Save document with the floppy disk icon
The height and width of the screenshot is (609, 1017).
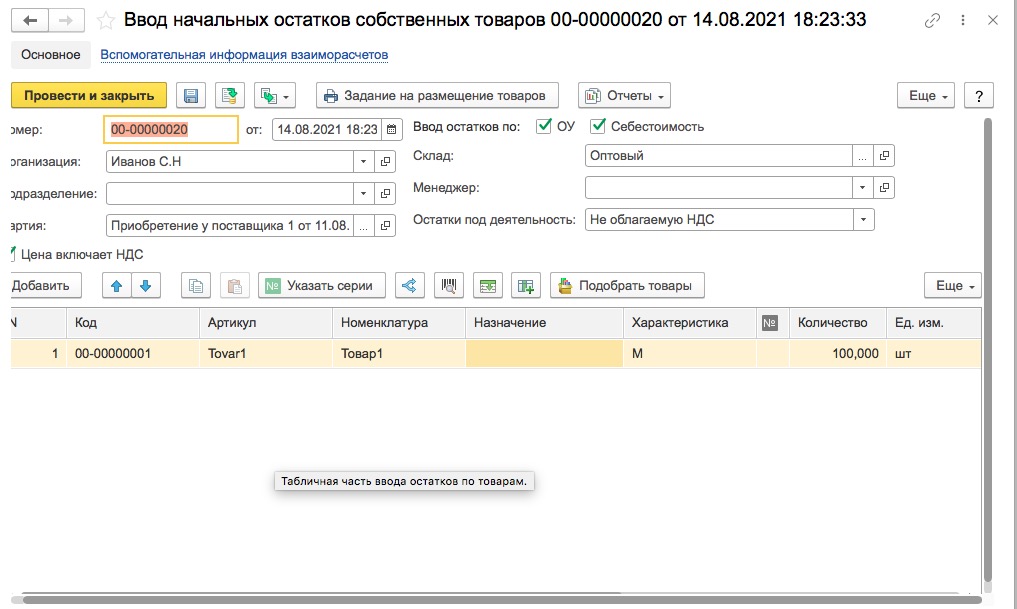(191, 96)
